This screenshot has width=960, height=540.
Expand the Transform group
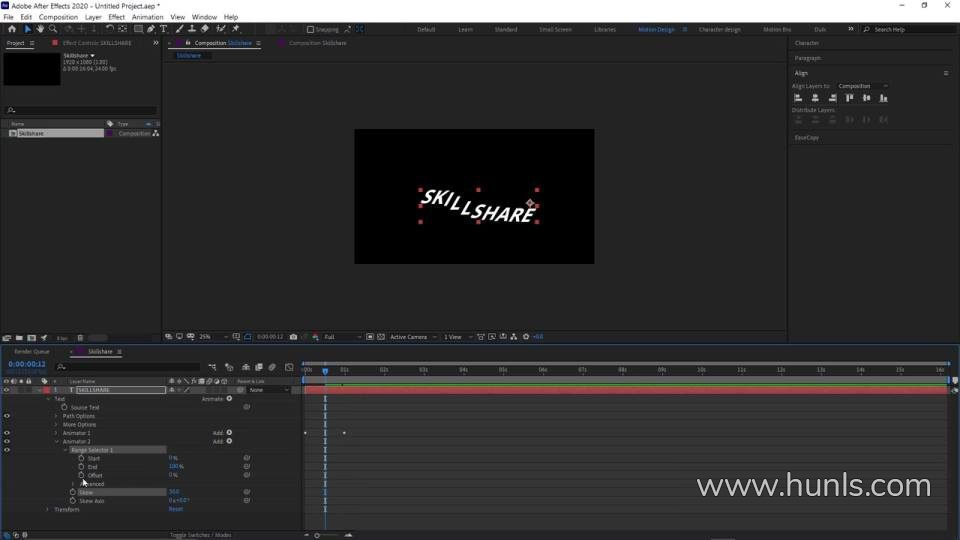pyautogui.click(x=48, y=509)
